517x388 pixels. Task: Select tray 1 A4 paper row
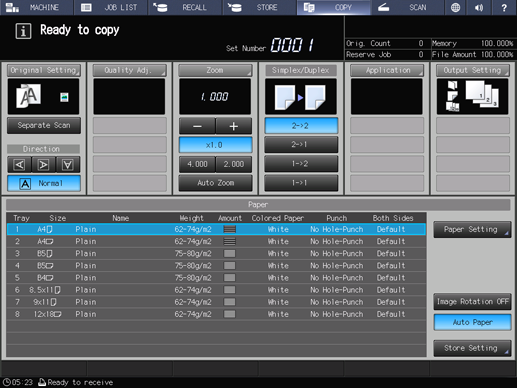pyautogui.click(x=216, y=229)
